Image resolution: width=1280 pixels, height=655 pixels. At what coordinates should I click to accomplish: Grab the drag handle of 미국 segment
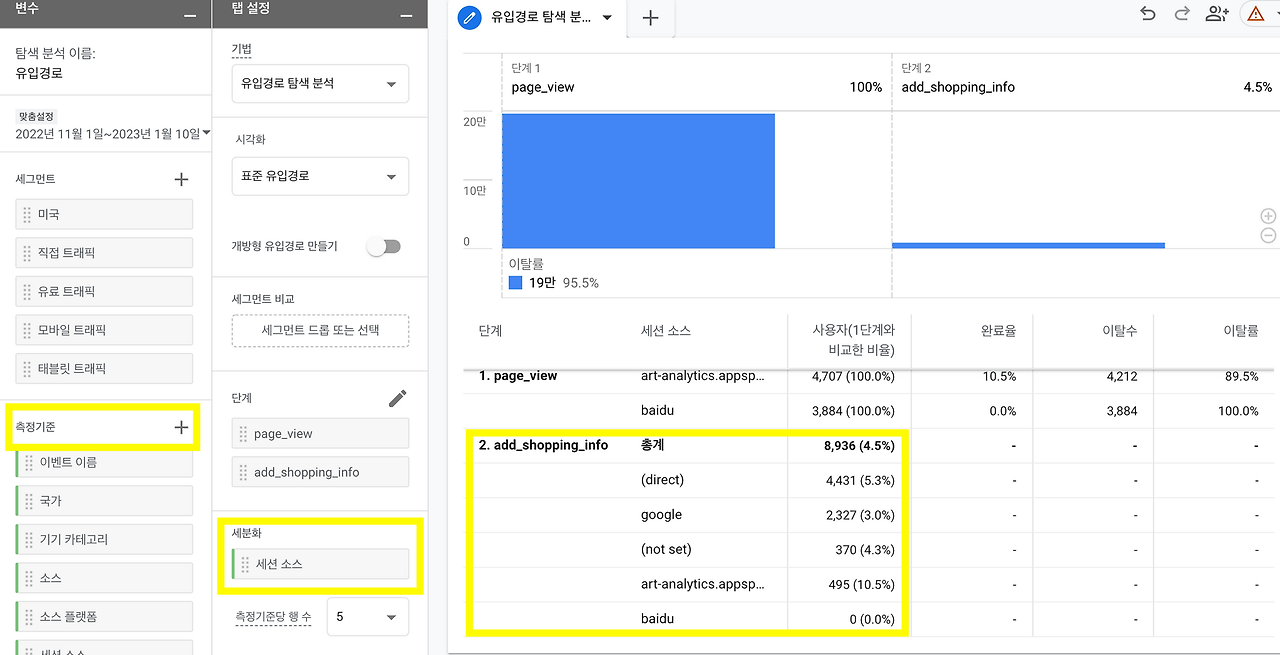(27, 215)
